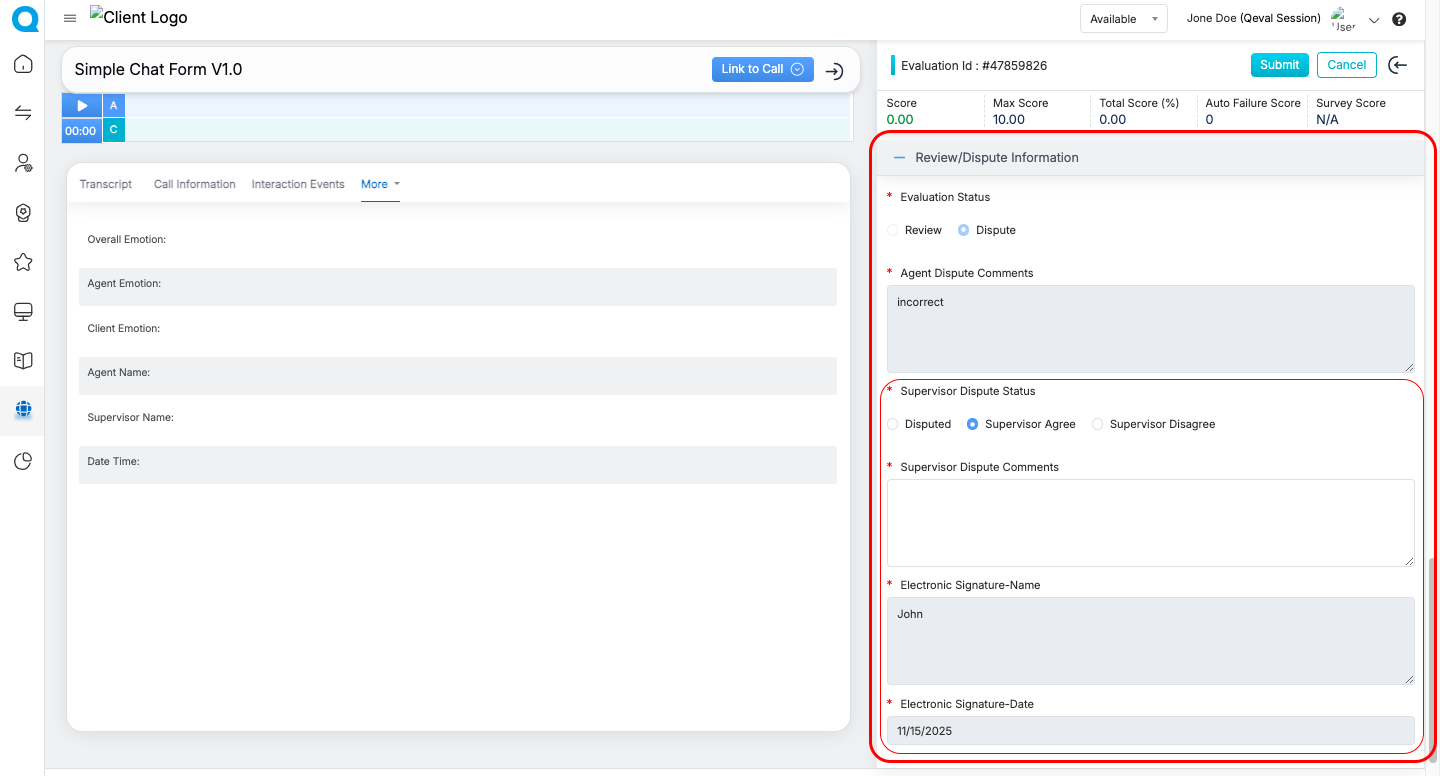
Task: Open the Available status dropdown
Action: coord(1123,19)
